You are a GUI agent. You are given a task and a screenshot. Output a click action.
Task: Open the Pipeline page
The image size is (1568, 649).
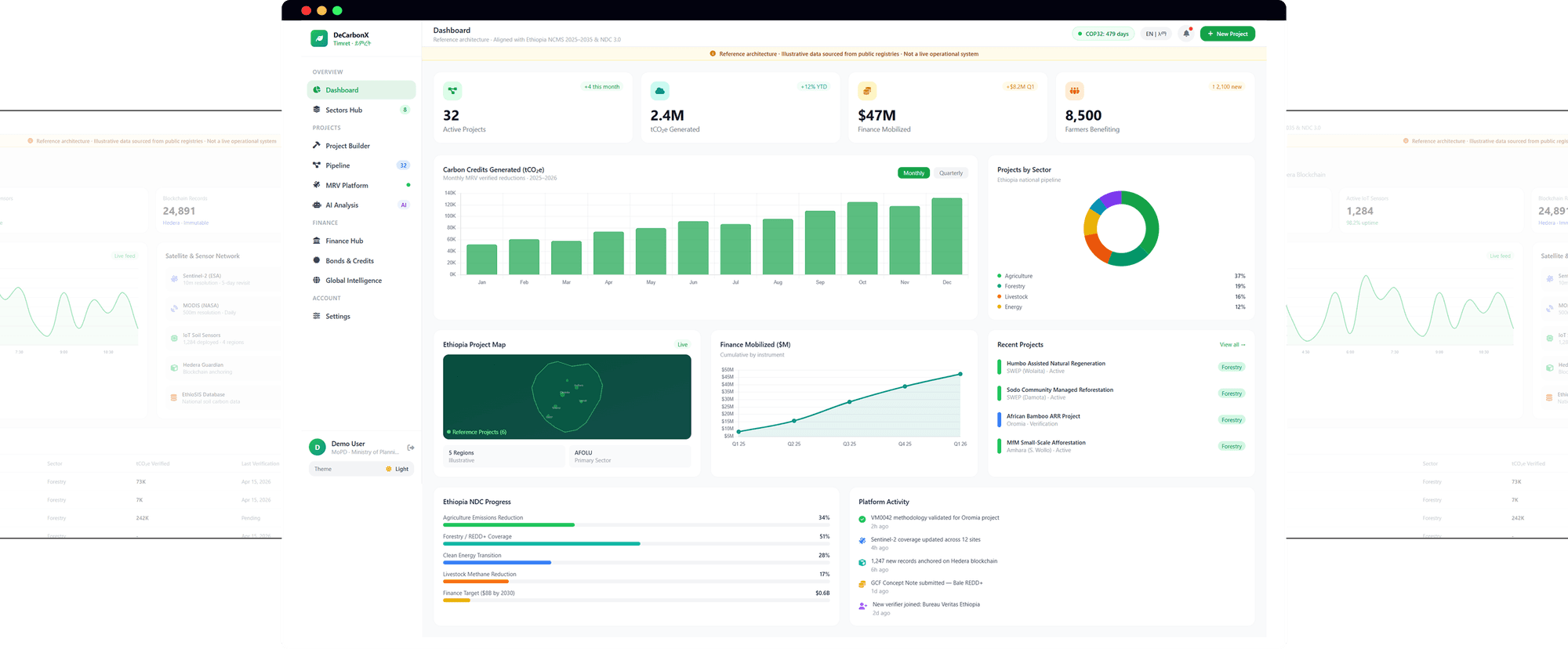pyautogui.click(x=361, y=165)
